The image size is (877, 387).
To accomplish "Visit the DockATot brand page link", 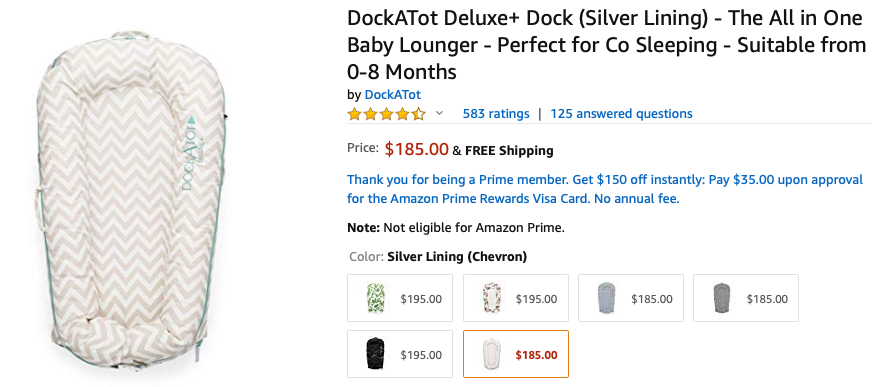I will tap(392, 95).
